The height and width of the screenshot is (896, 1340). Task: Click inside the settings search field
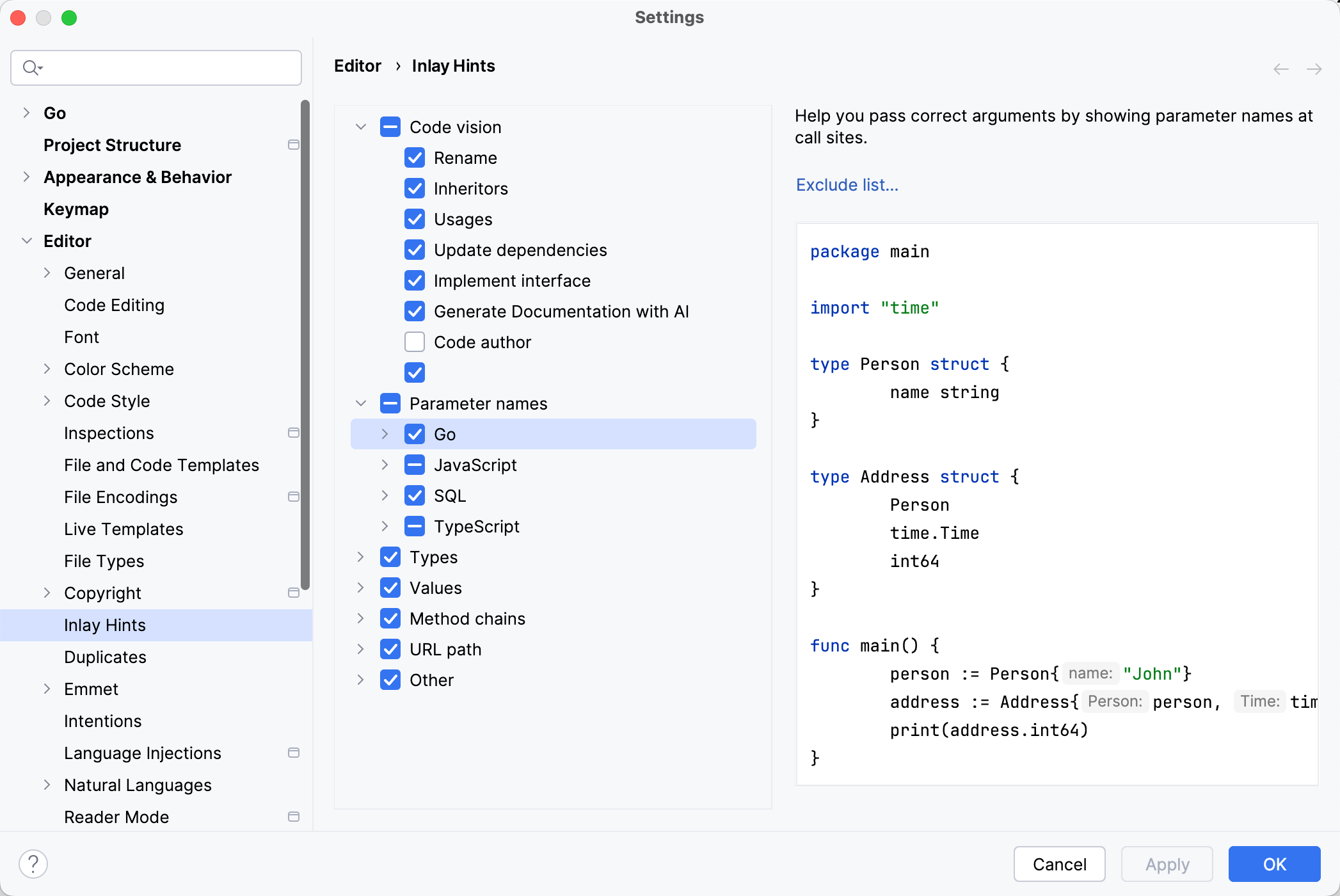(x=160, y=67)
